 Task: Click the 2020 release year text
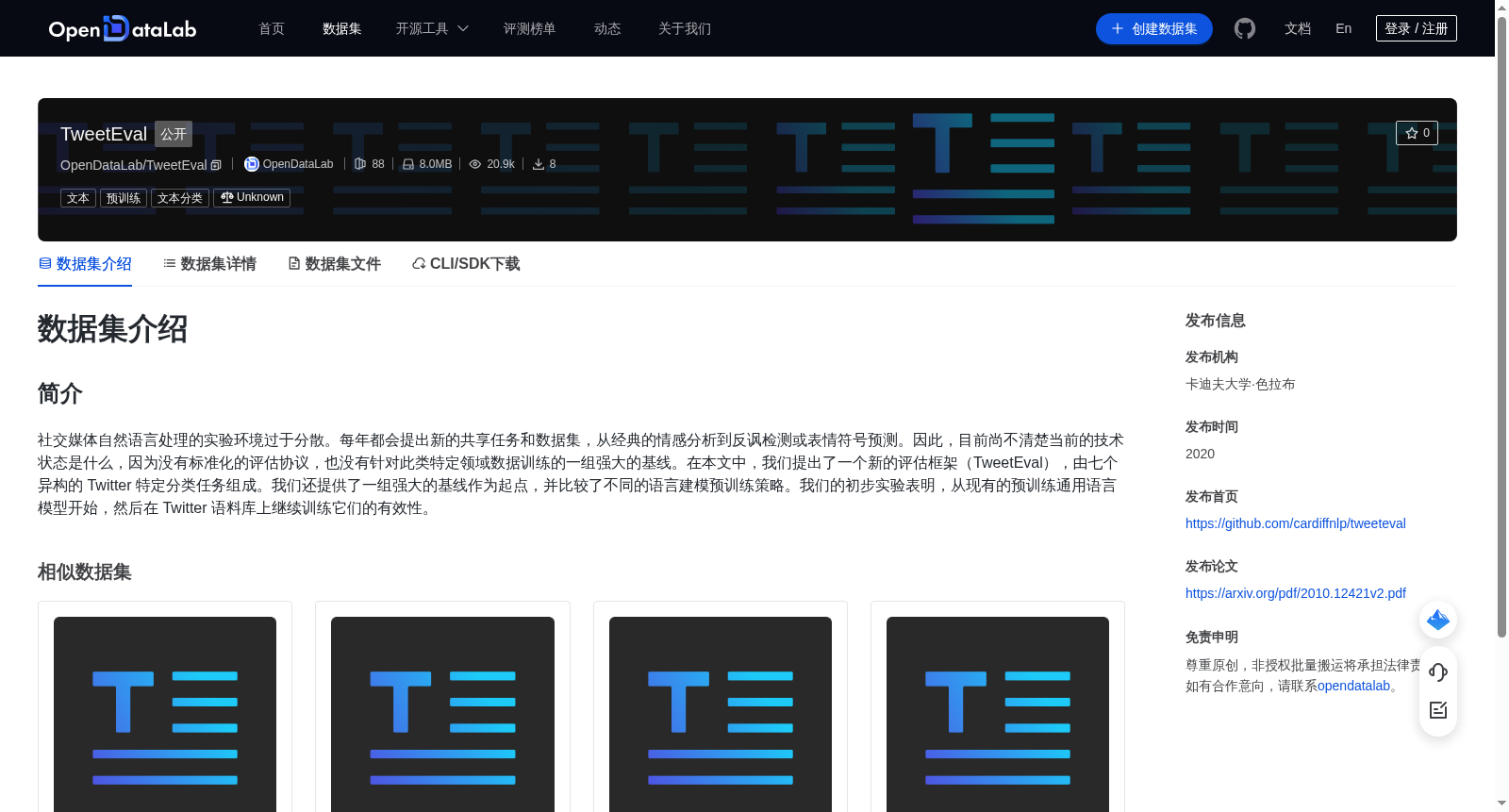click(x=1200, y=454)
